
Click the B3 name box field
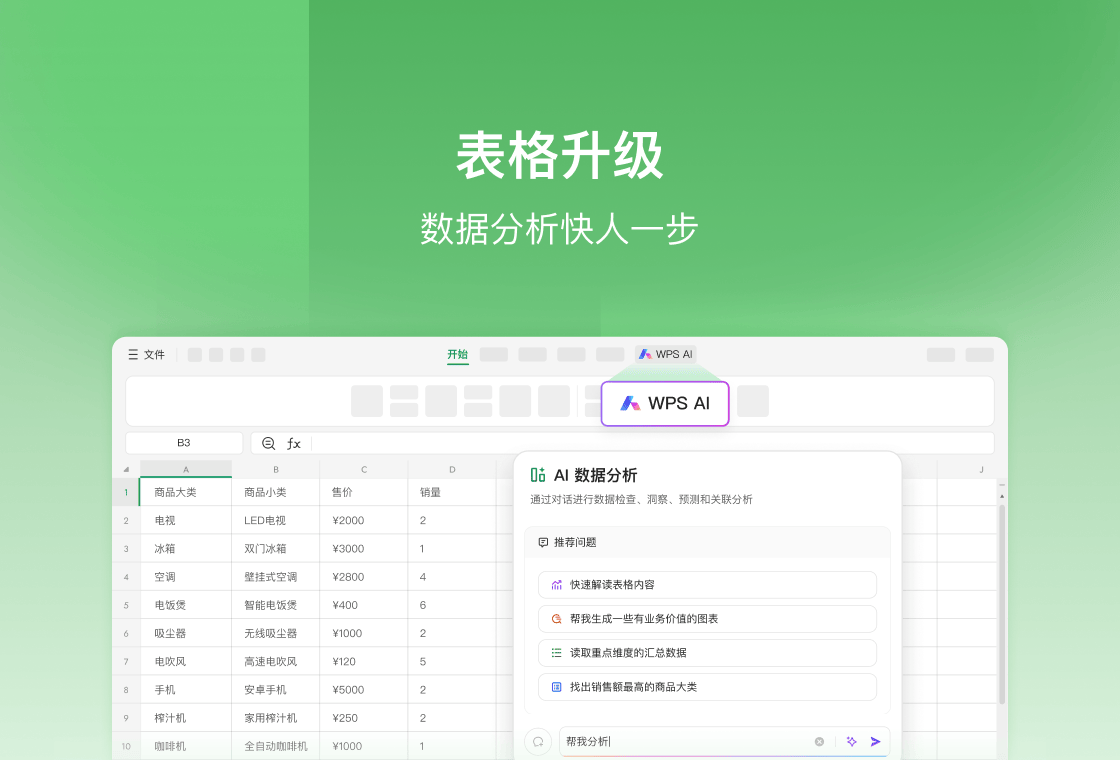[x=184, y=443]
